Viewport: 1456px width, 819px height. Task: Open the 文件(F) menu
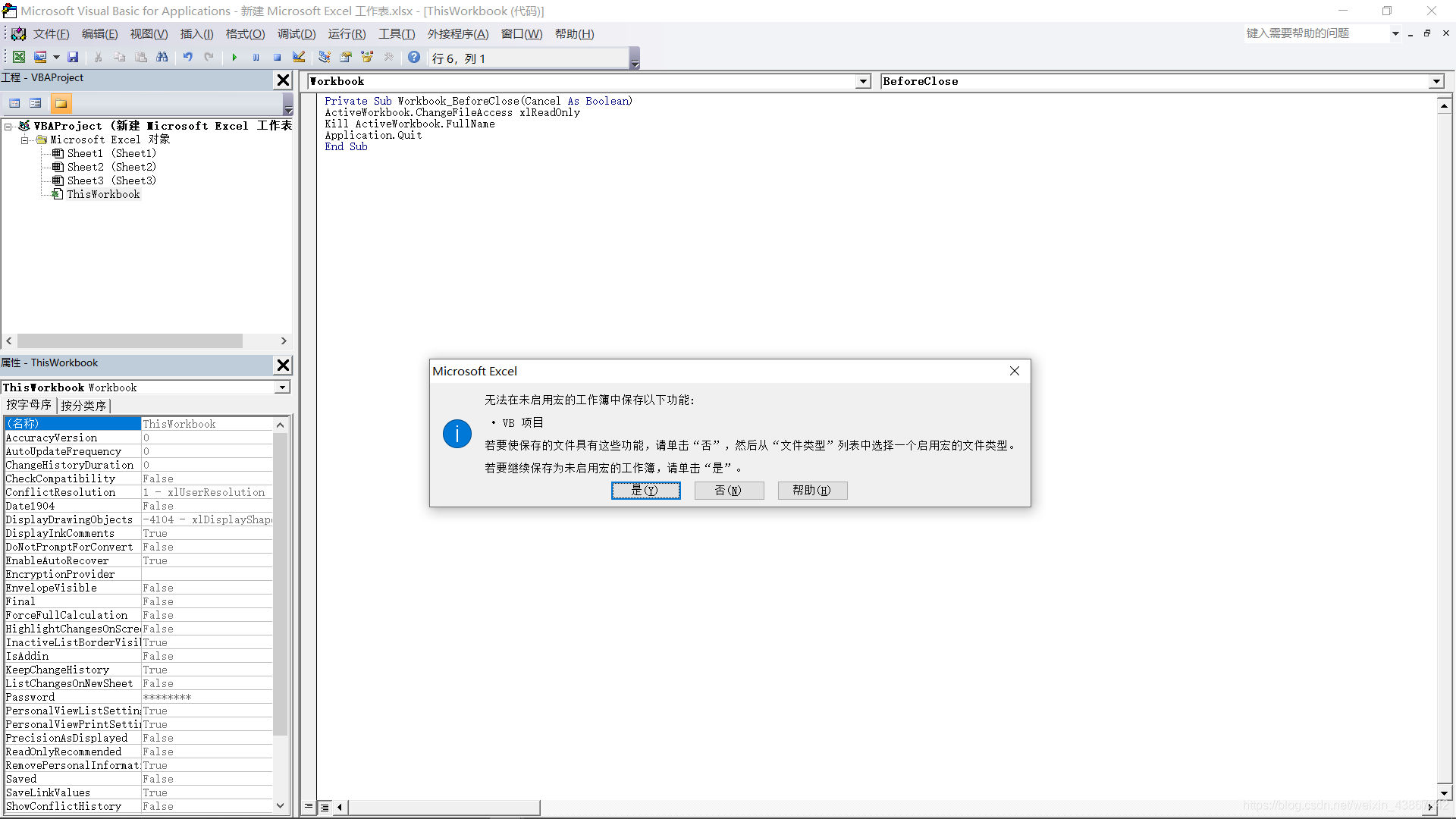tap(51, 34)
